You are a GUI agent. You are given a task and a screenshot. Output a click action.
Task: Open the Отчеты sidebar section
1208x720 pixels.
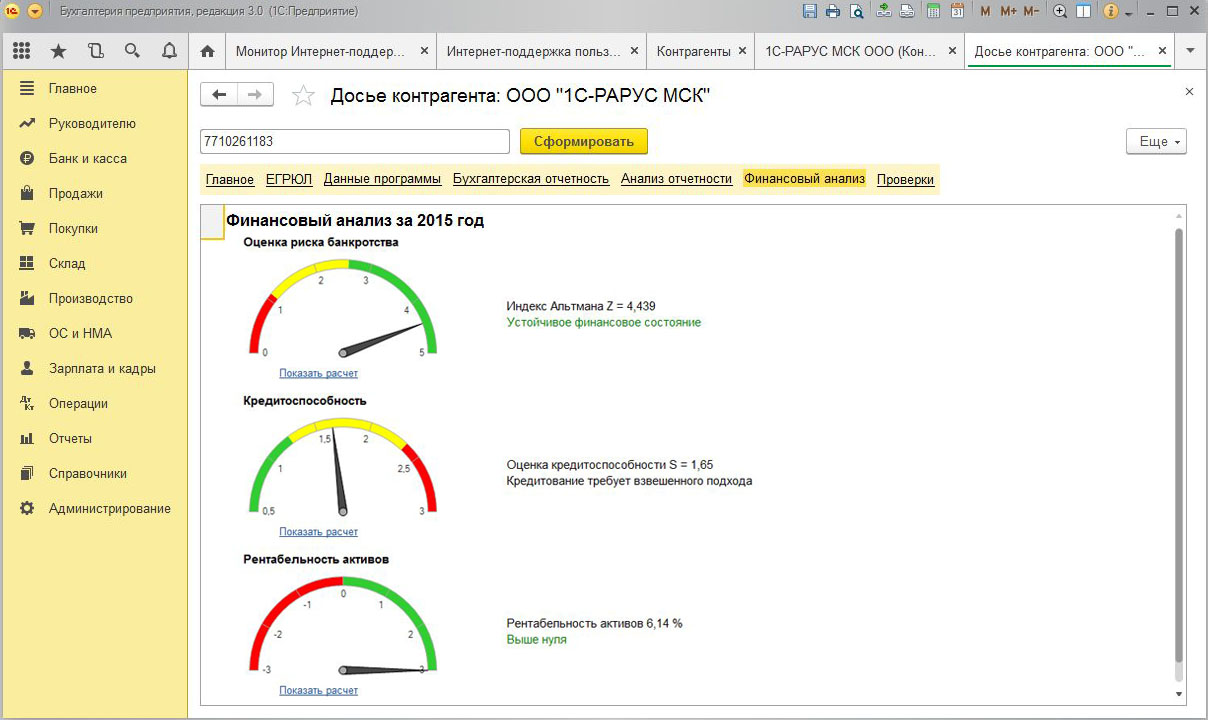tap(94, 439)
